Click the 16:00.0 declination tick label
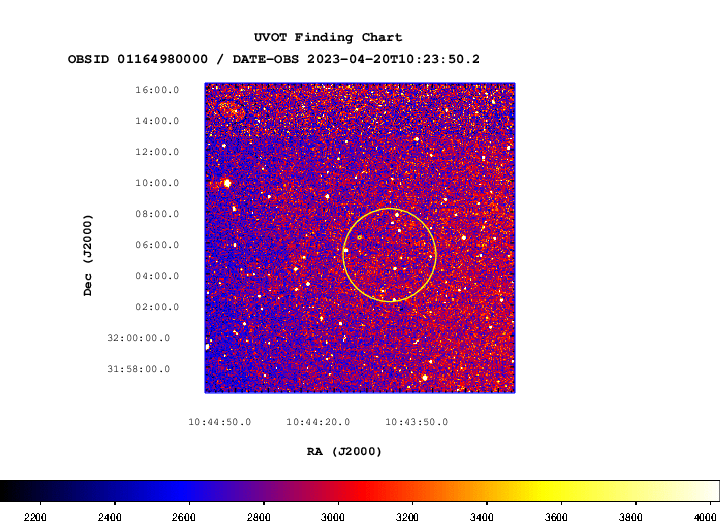The width and height of the screenshot is (720, 521). (x=157, y=90)
